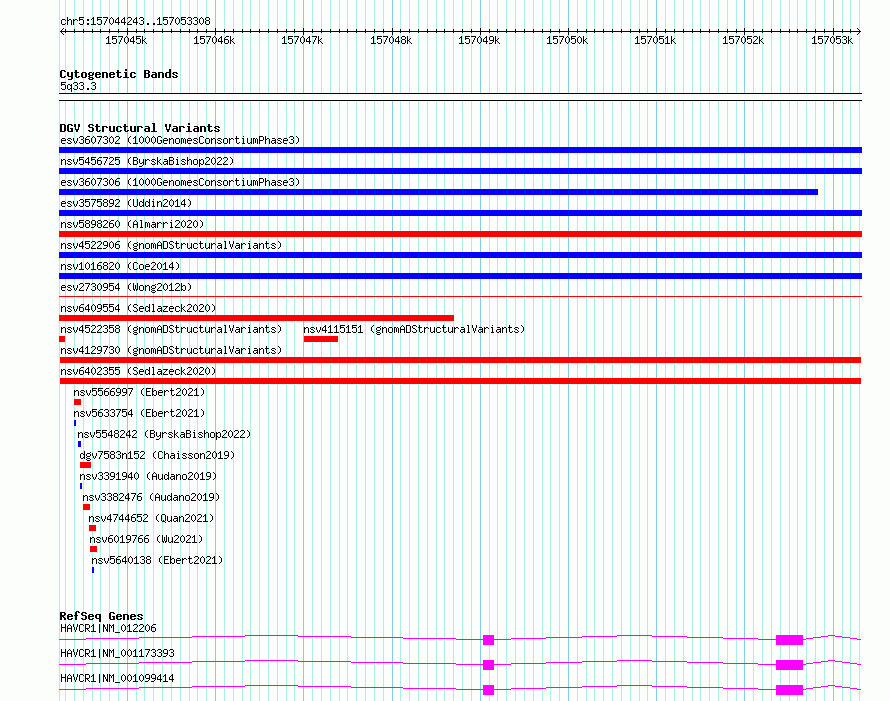Select the large exon box of NM_012206
The height and width of the screenshot is (701, 890).
click(x=790, y=640)
